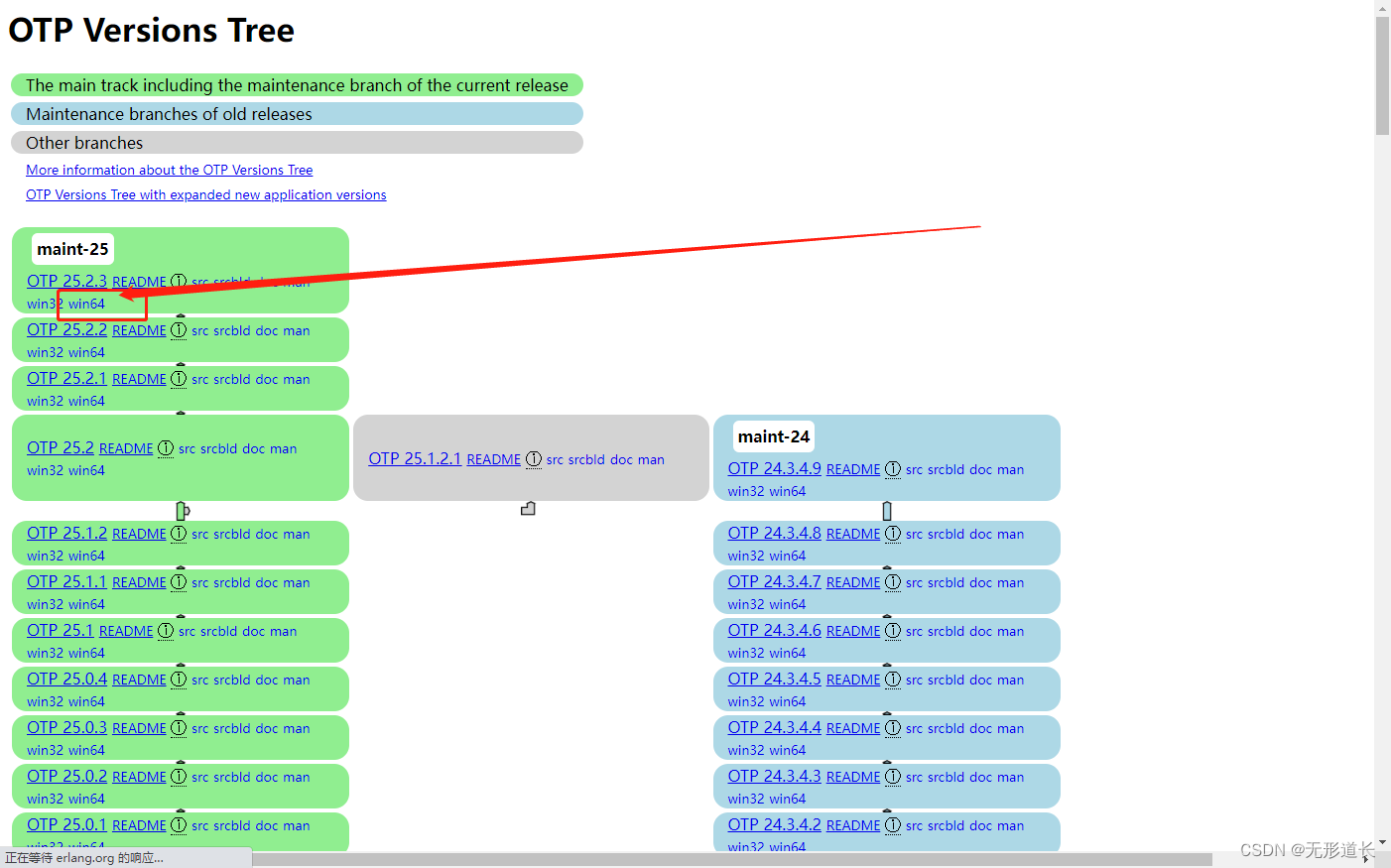The image size is (1391, 868).
Task: Click the vertical scrollbar up arrow
Action: [x=1382, y=8]
